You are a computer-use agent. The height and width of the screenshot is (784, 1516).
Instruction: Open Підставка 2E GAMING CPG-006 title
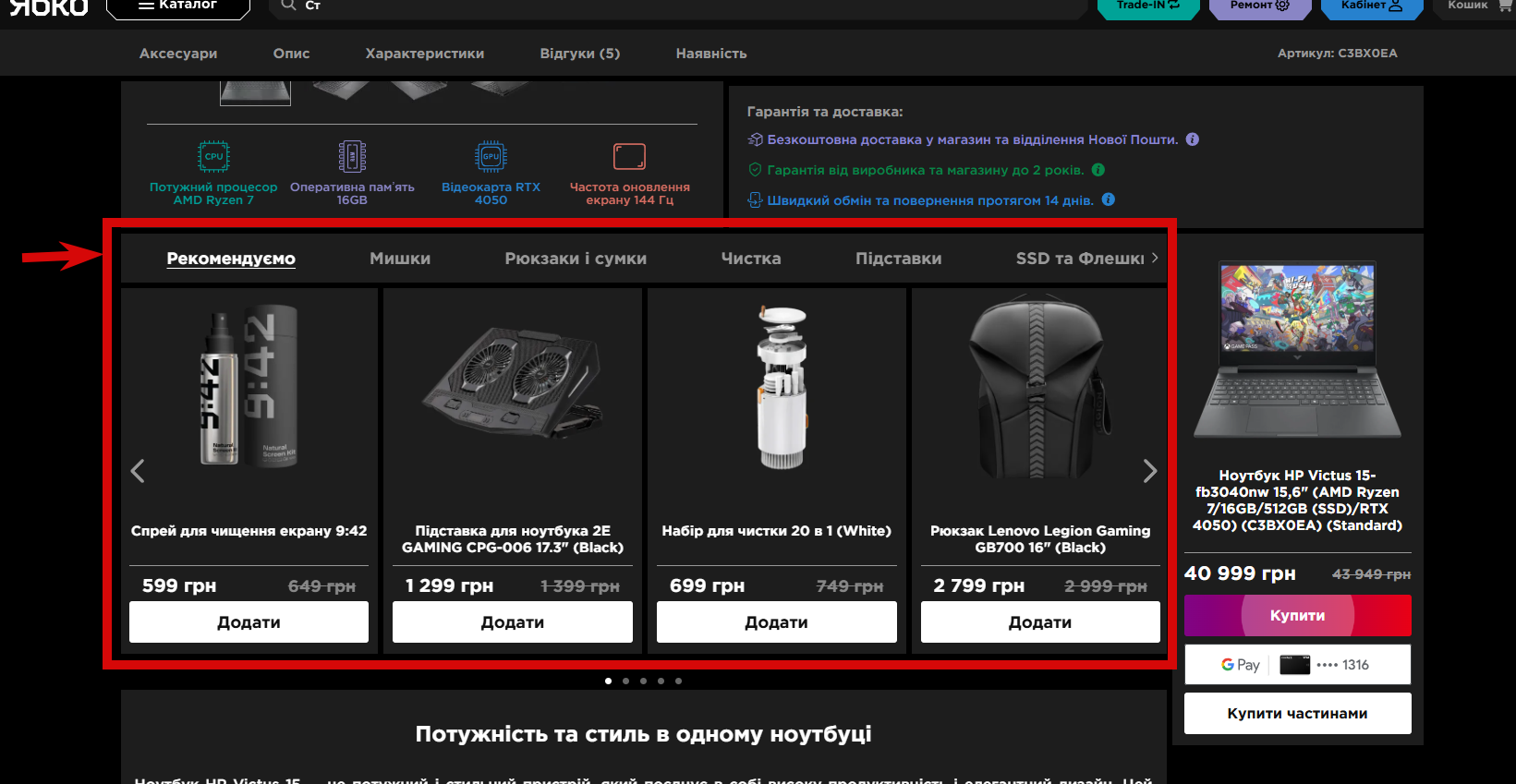pyautogui.click(x=513, y=539)
